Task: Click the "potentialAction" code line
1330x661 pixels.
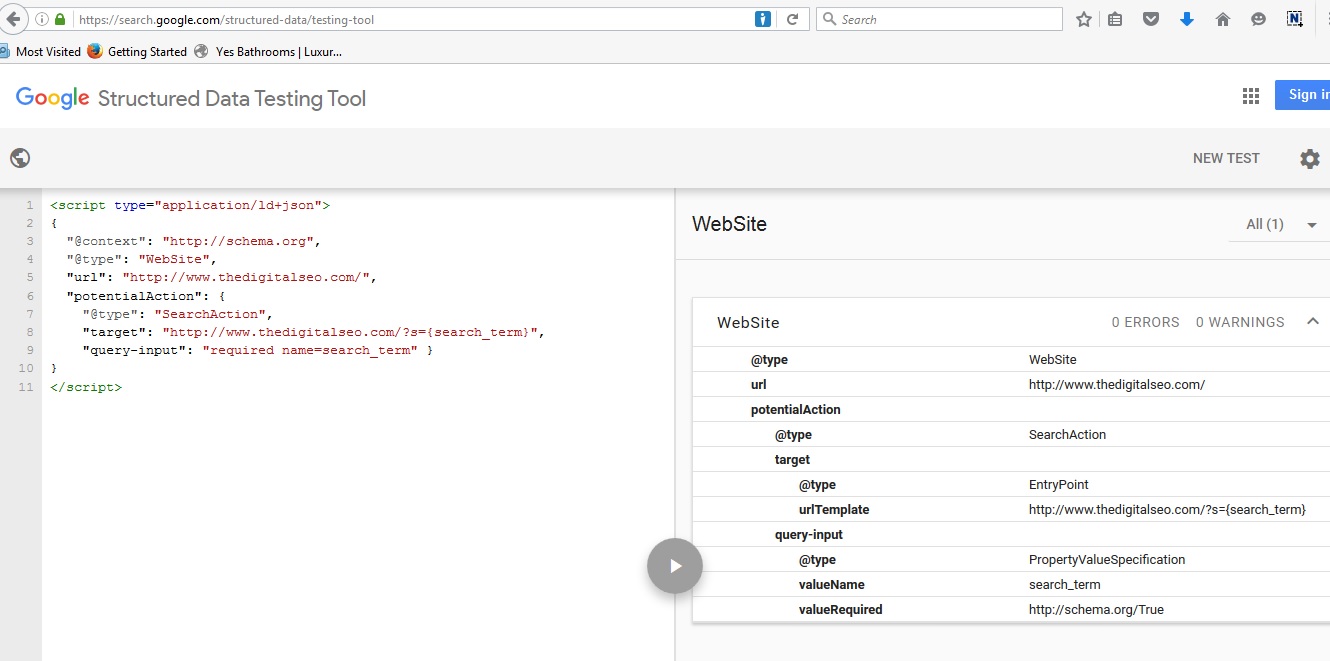Action: tap(146, 296)
